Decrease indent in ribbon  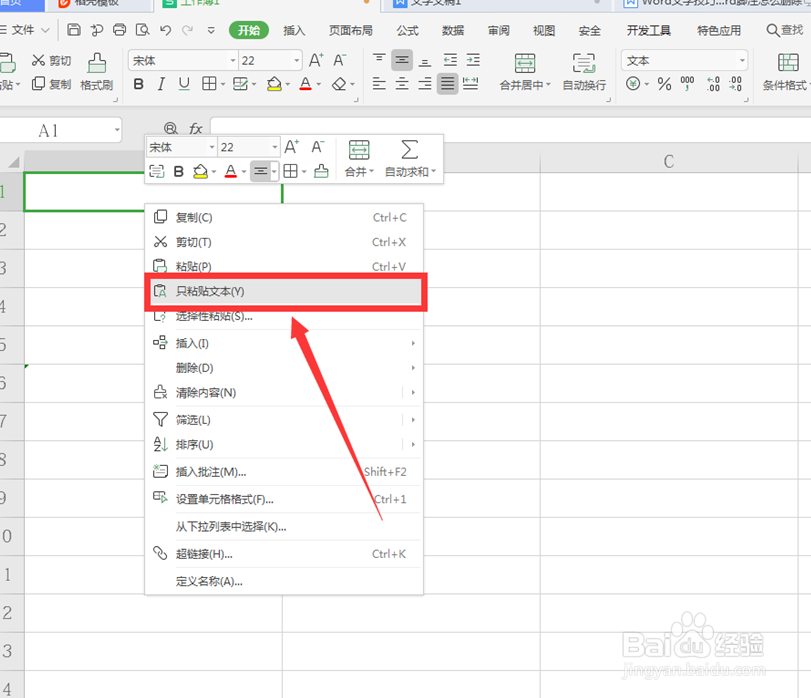pos(450,60)
